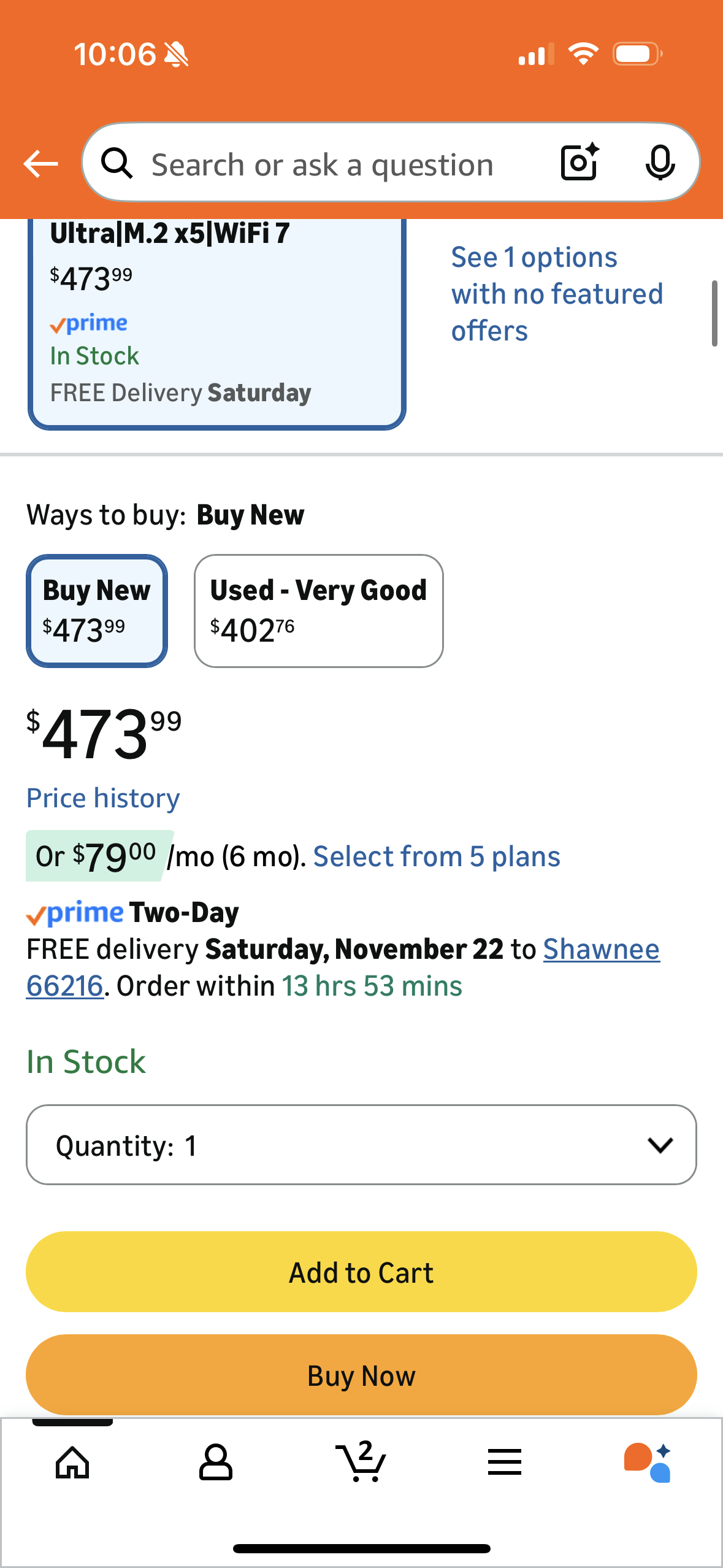Open the Home tab icon
The width and height of the screenshot is (723, 1568).
point(72,1462)
